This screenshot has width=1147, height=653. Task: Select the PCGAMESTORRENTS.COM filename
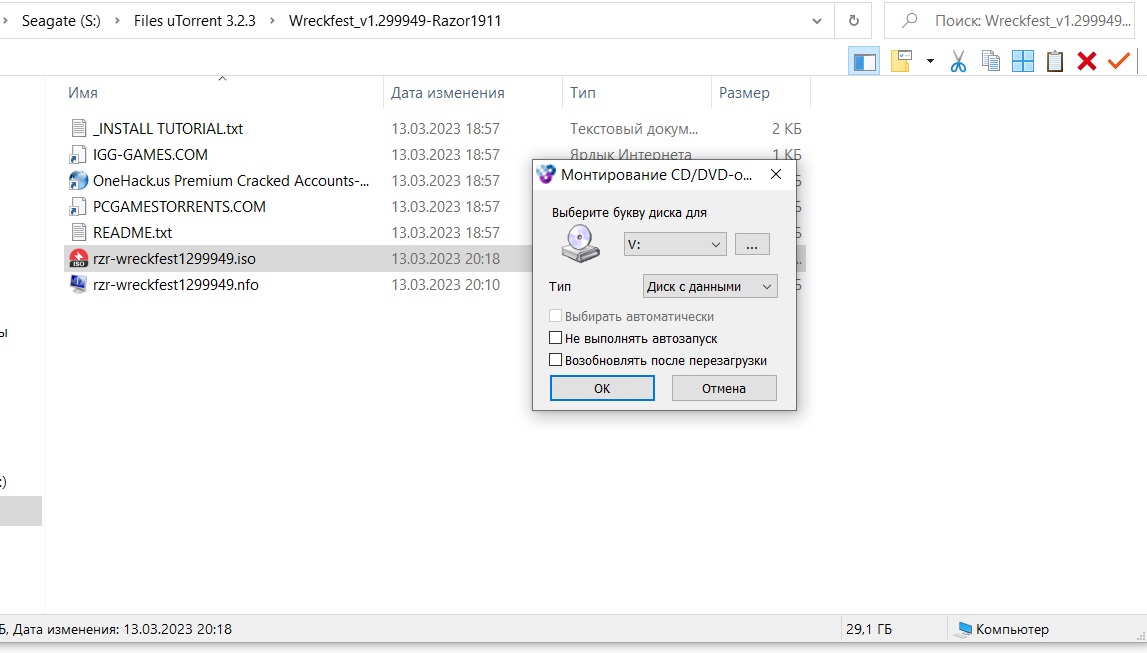(x=179, y=207)
